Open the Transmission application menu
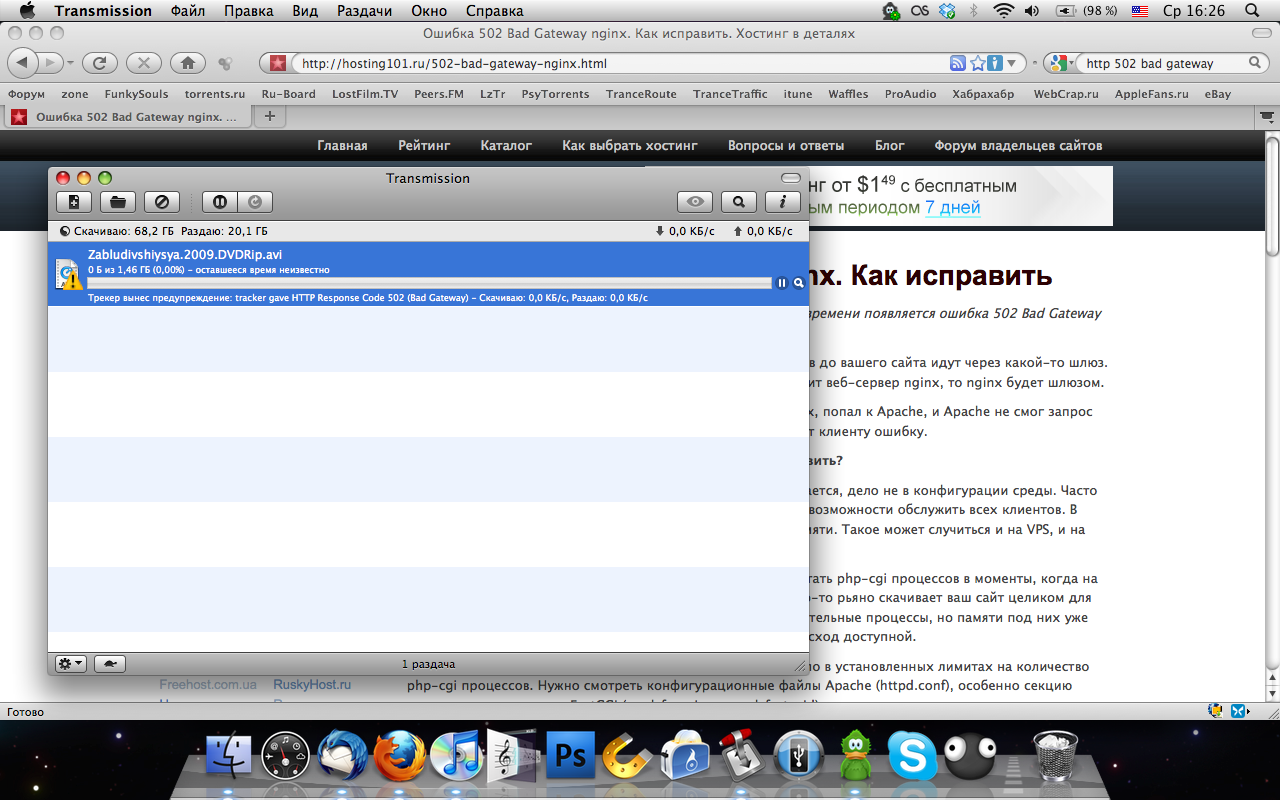1280x800 pixels. (x=103, y=11)
